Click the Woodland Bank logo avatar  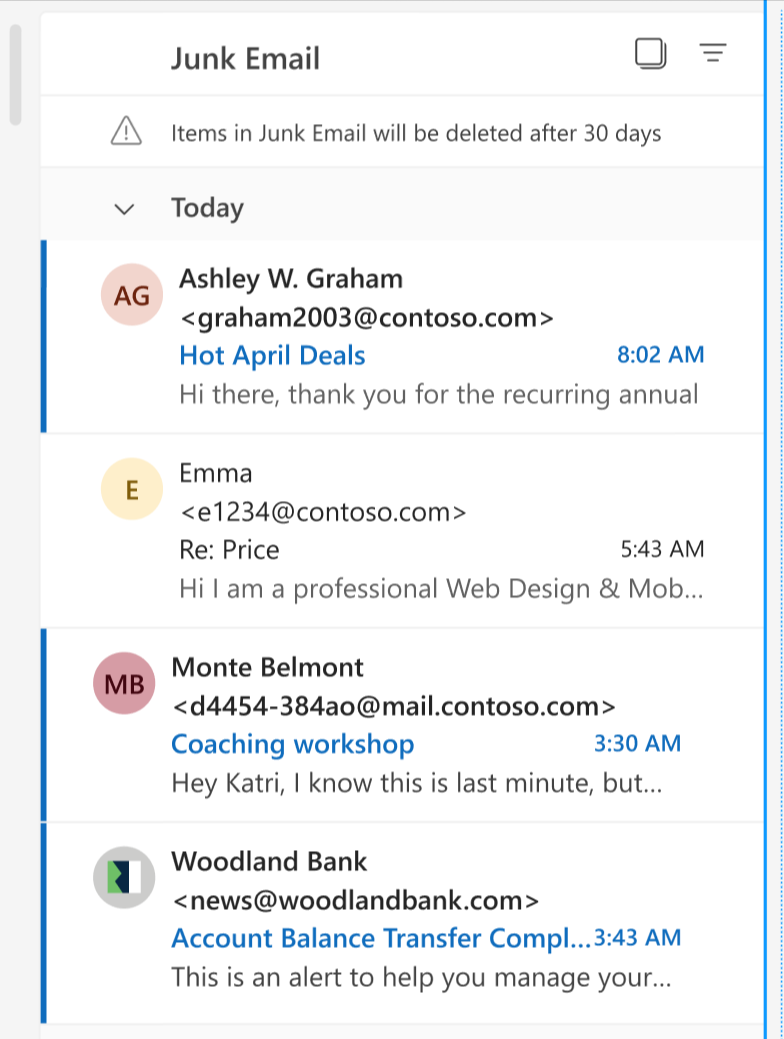[124, 878]
